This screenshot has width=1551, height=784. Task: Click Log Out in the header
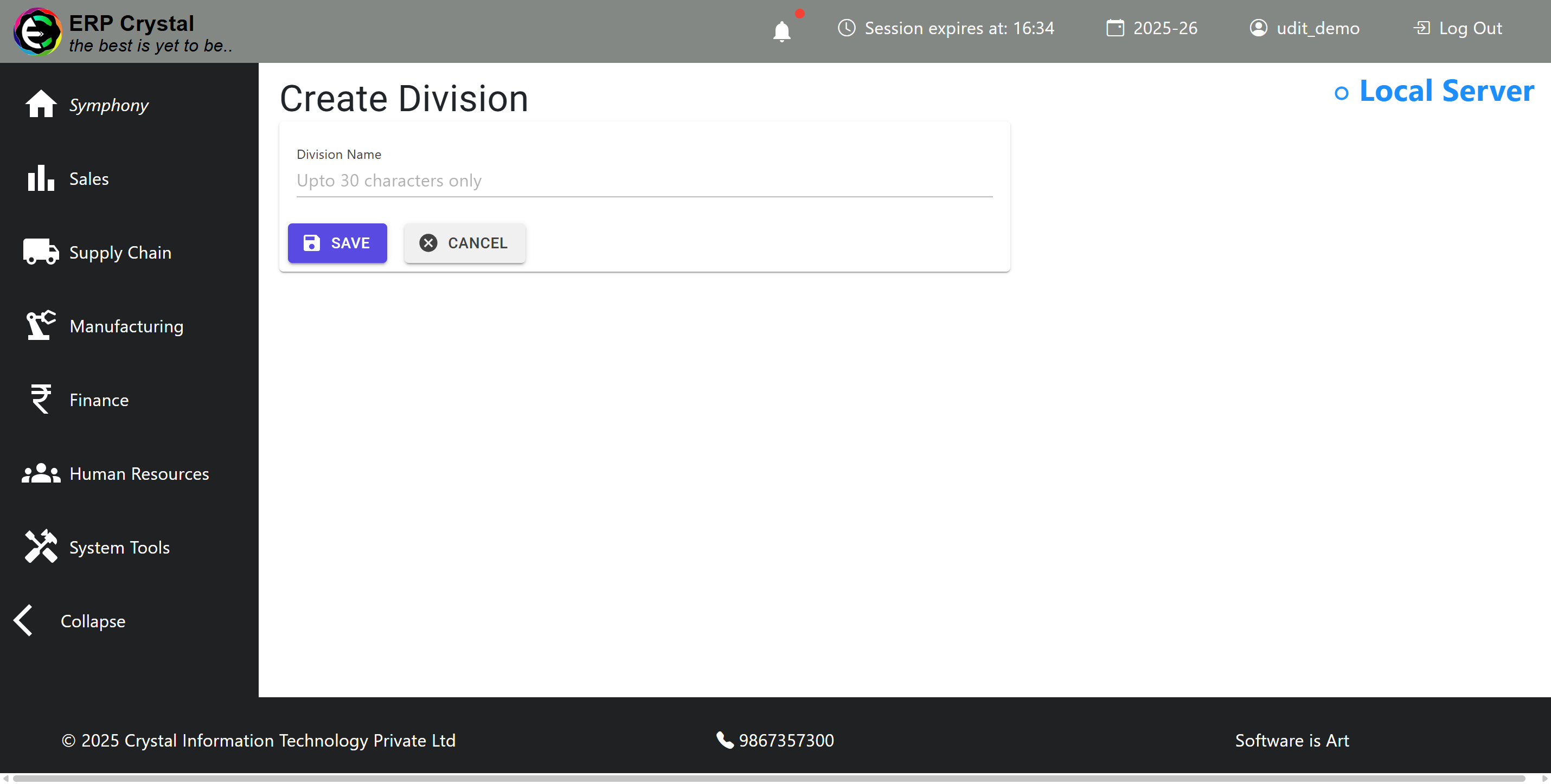point(1457,28)
